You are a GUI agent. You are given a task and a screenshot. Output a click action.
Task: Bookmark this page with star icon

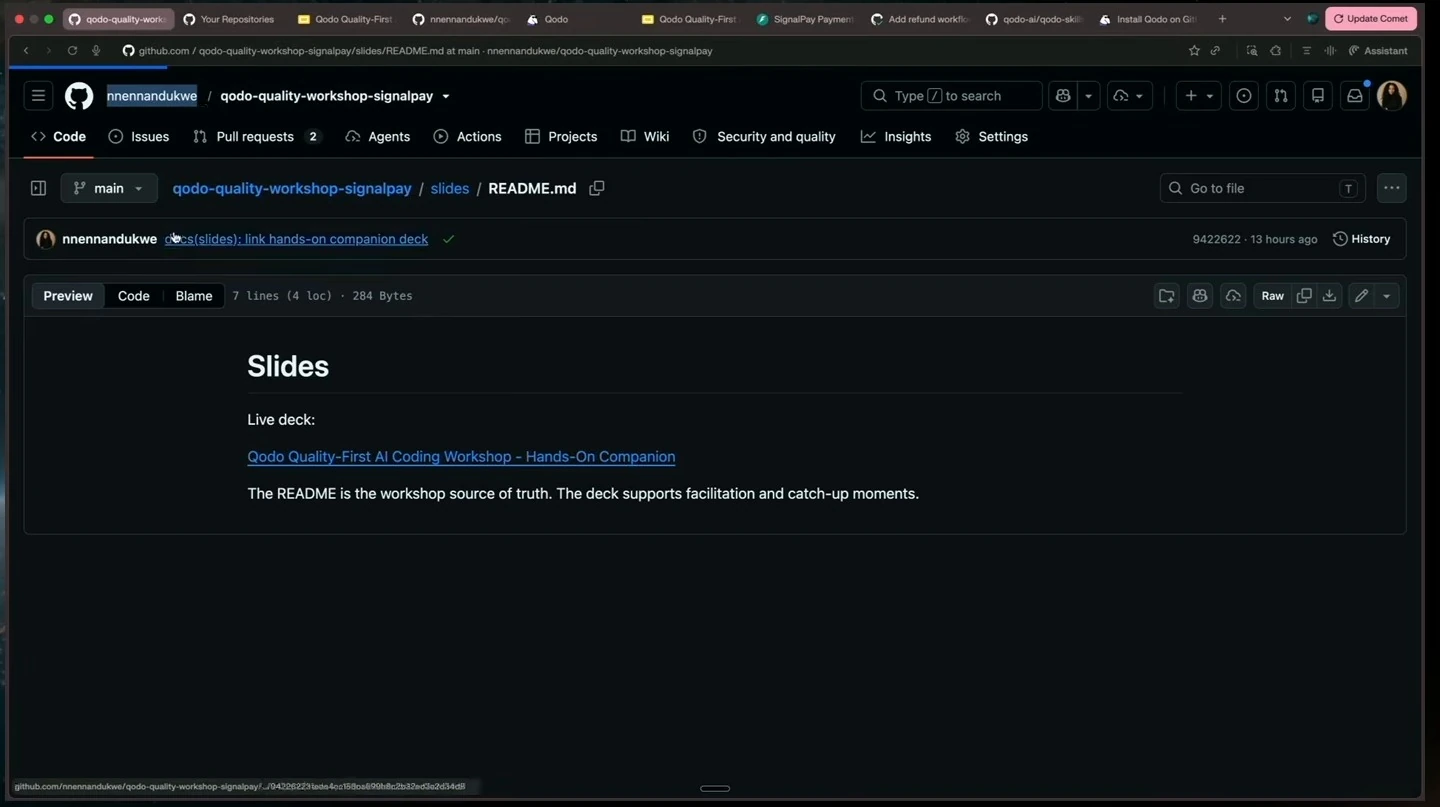(x=1194, y=50)
